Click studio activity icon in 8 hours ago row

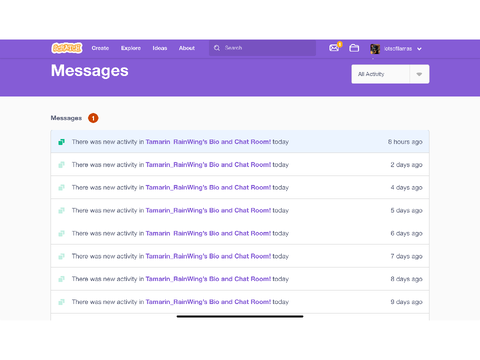tap(61, 142)
